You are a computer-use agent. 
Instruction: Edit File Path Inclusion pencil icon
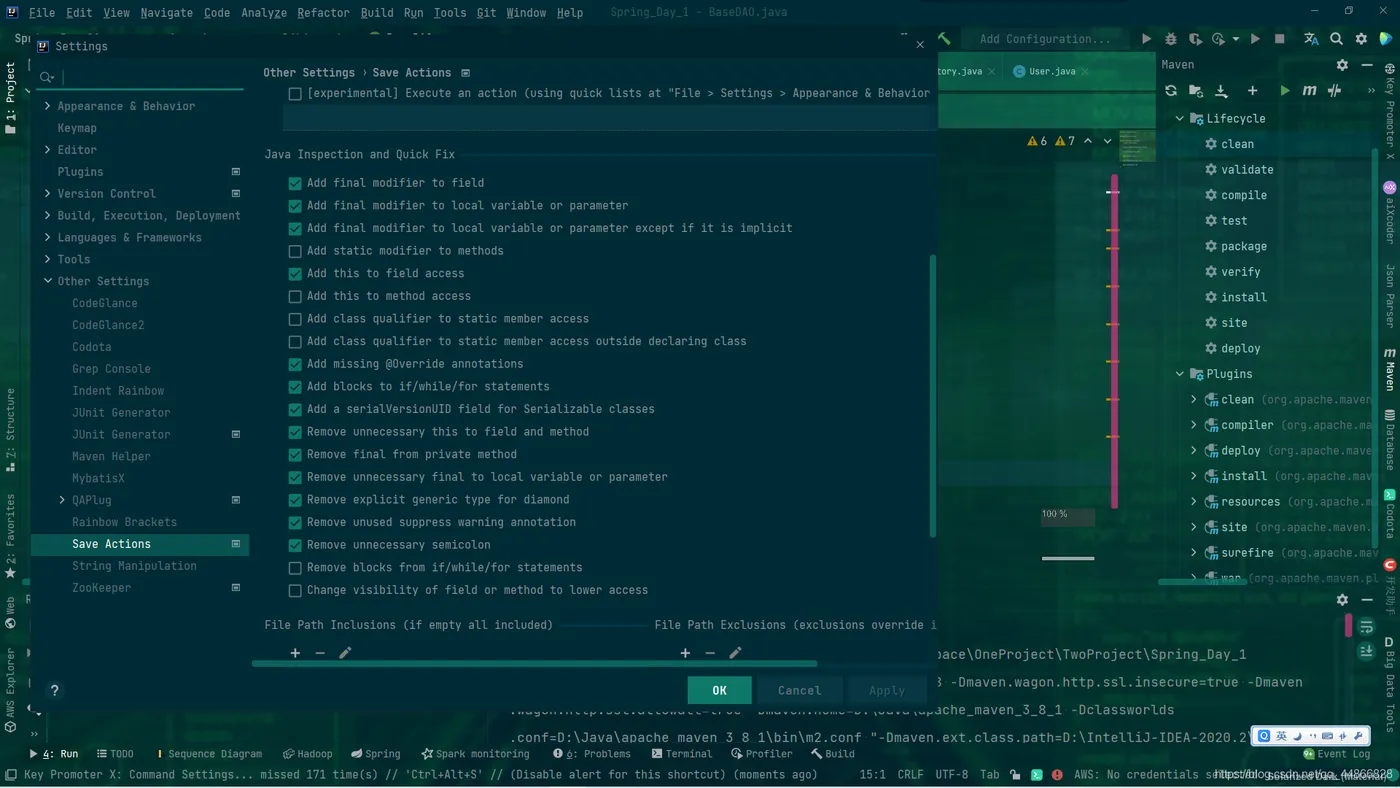coord(345,653)
